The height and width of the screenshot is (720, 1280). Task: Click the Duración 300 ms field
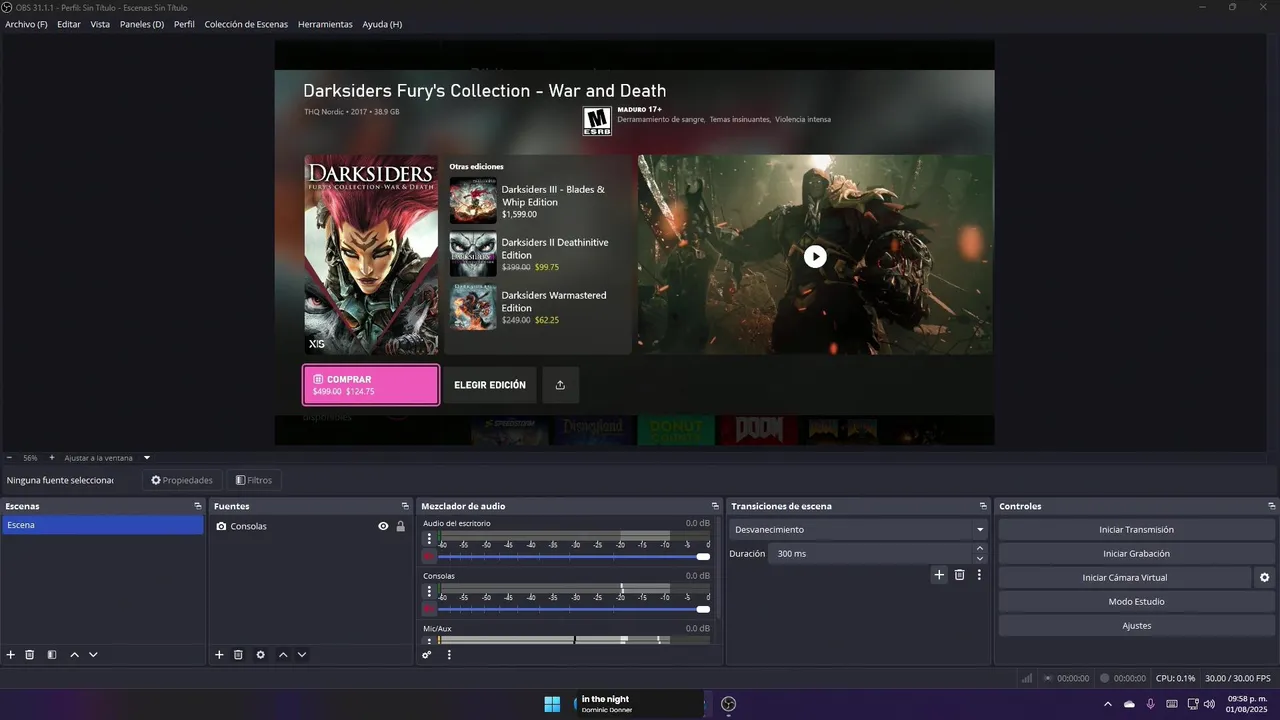pos(870,553)
